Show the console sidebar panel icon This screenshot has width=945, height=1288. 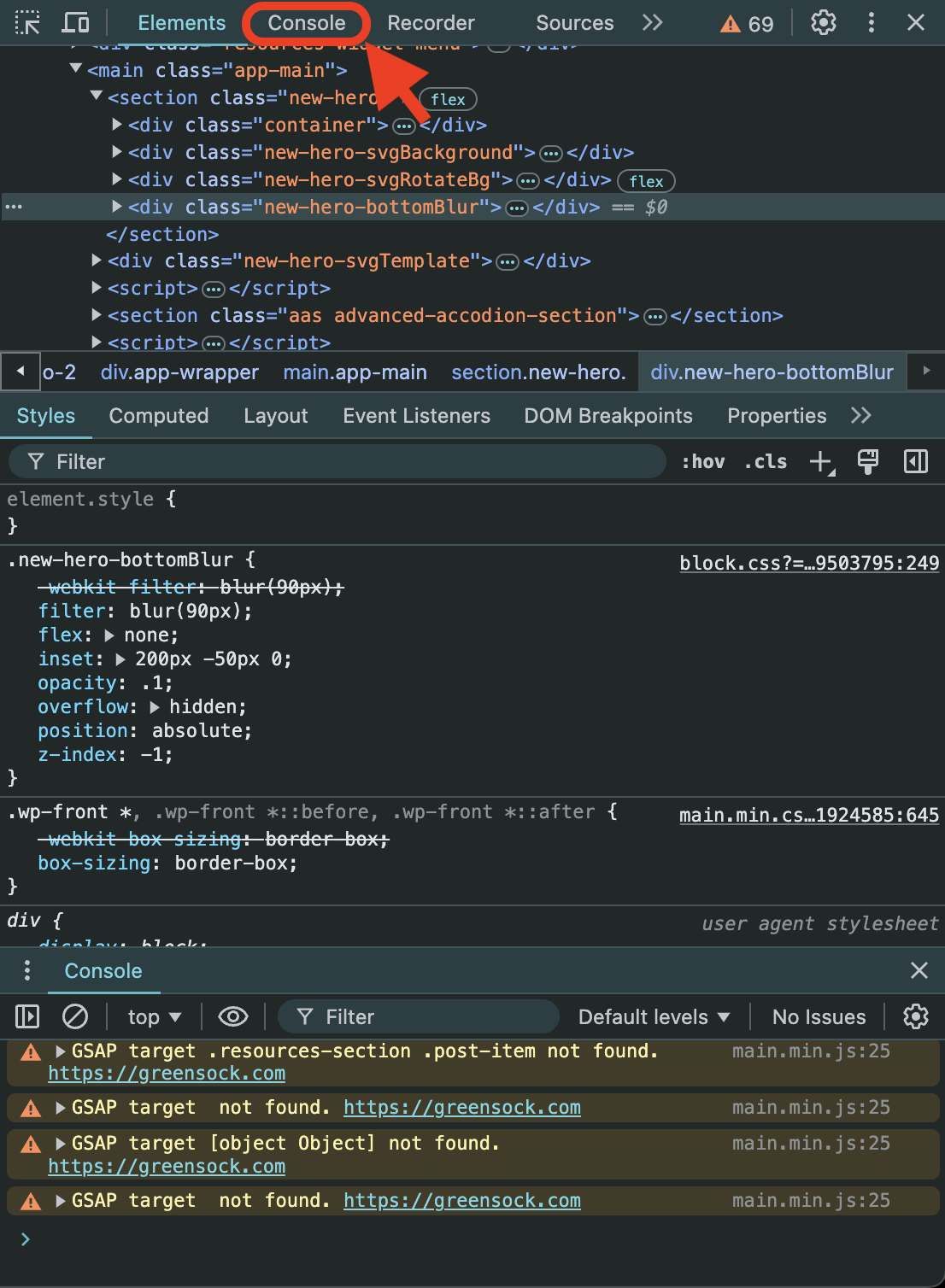pos(27,1016)
